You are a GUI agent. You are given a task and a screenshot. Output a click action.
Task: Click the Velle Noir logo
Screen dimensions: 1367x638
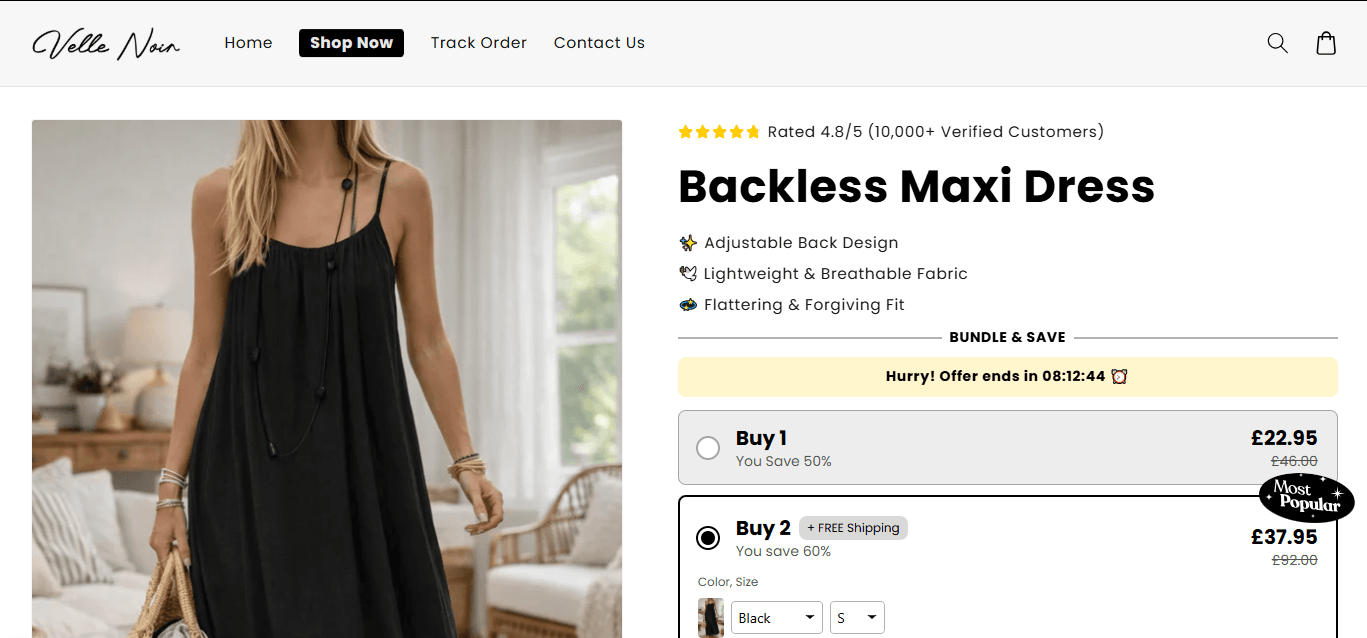[x=106, y=44]
